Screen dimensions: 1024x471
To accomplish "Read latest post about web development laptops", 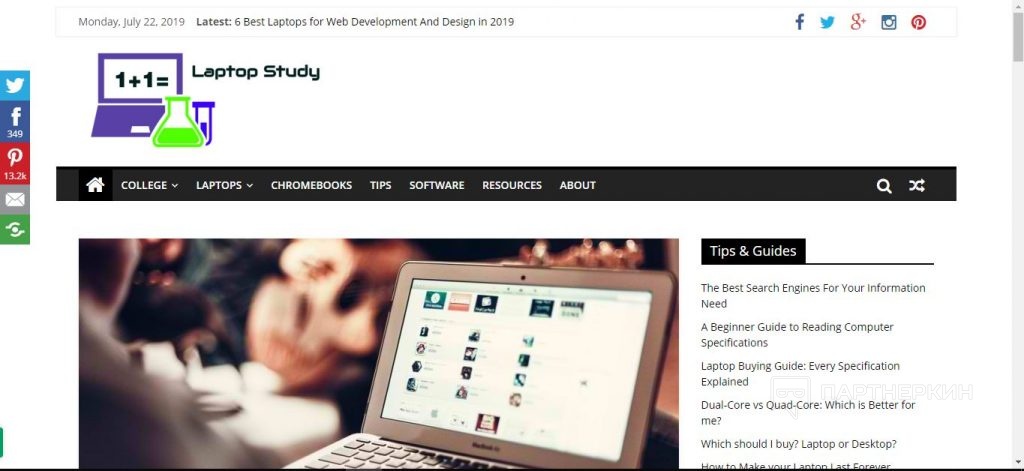I will point(374,22).
